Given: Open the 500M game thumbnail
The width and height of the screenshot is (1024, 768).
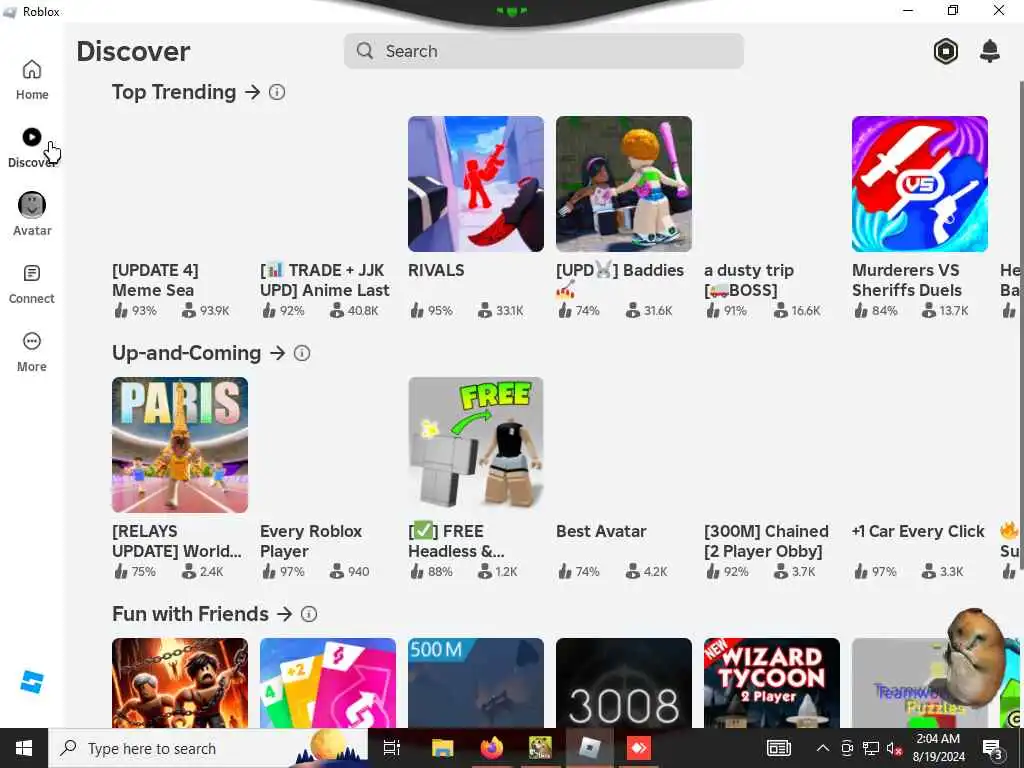Looking at the screenshot, I should click(x=475, y=682).
